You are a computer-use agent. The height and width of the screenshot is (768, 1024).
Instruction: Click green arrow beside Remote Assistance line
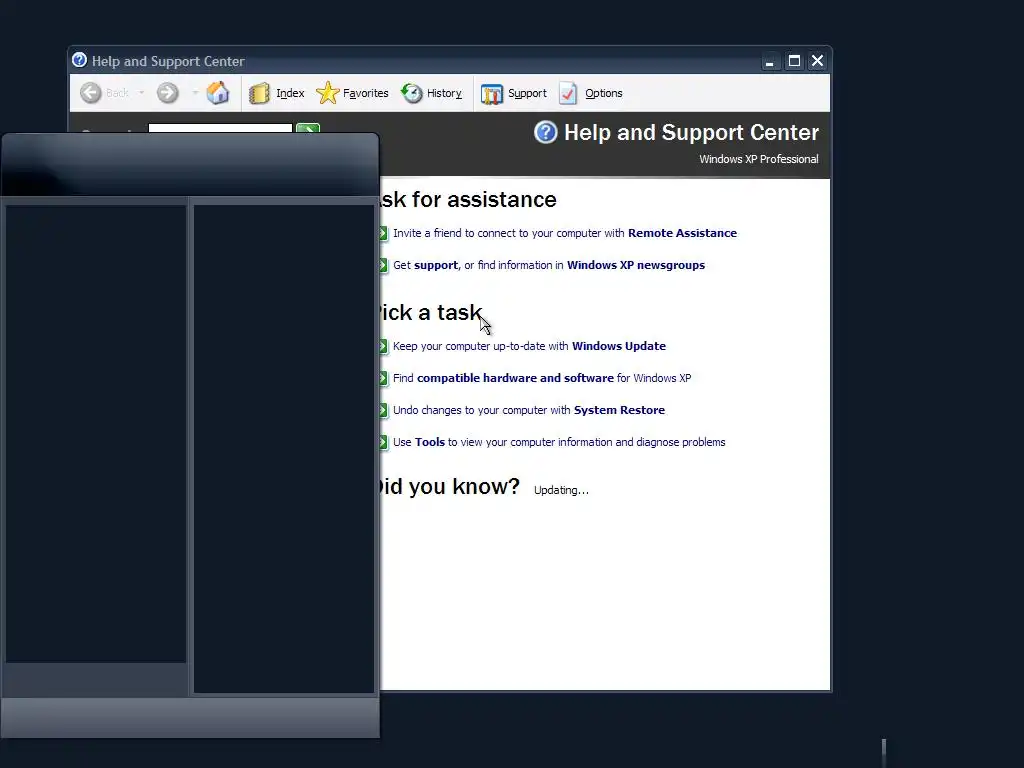pyautogui.click(x=383, y=233)
